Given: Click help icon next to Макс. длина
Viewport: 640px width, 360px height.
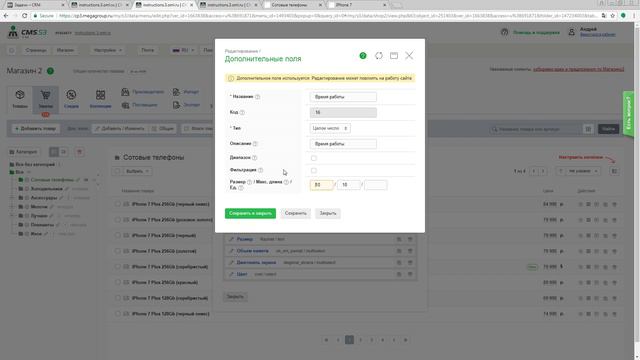Looking at the screenshot, I should pos(286,182).
